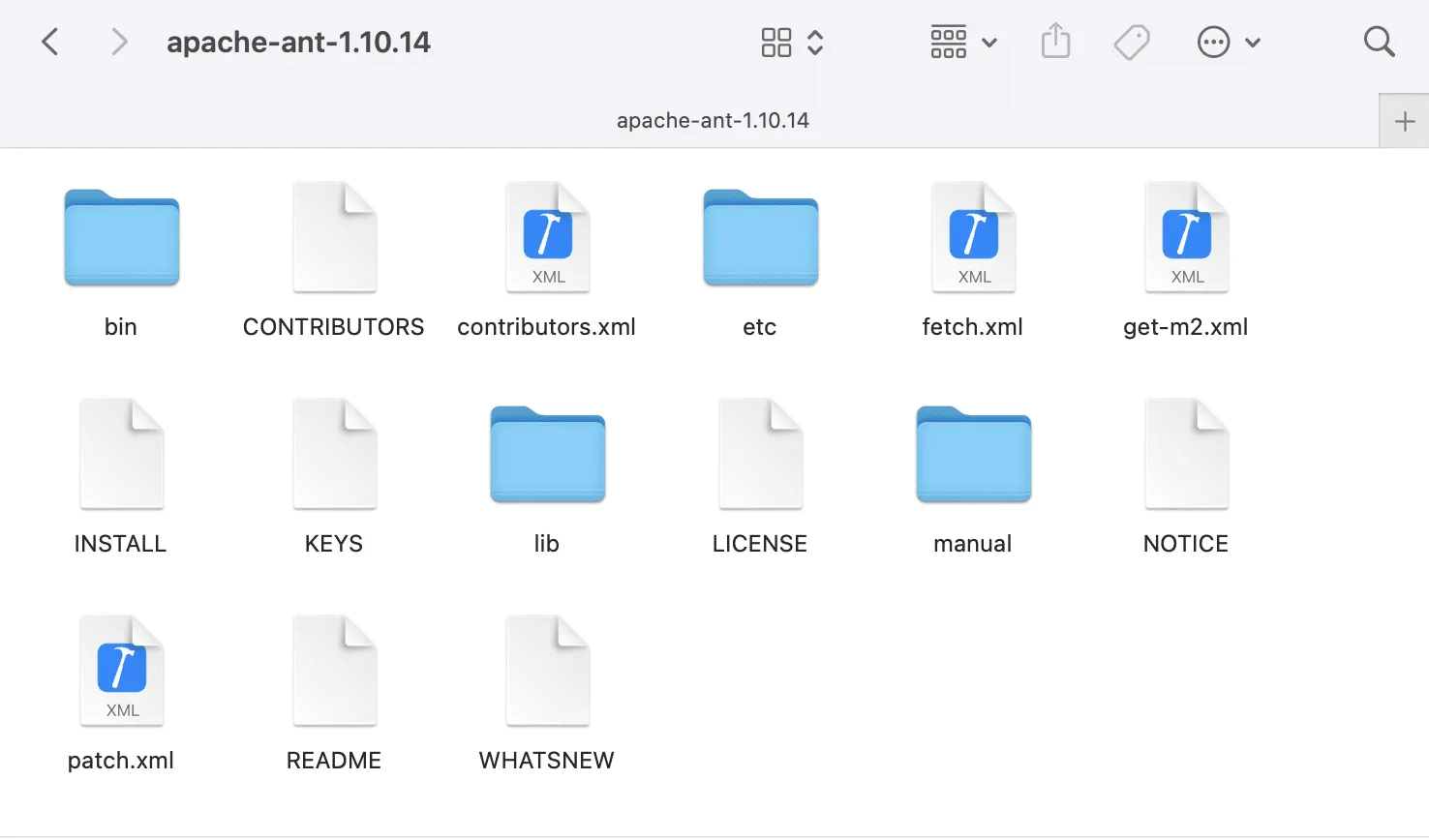Open the more actions ellipsis menu

pyautogui.click(x=1229, y=42)
